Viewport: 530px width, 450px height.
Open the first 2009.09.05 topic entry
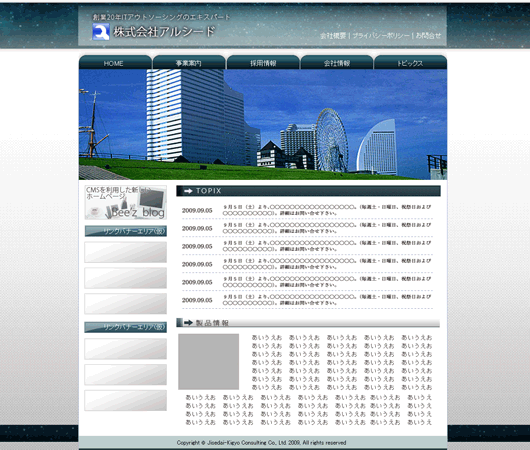307,210
